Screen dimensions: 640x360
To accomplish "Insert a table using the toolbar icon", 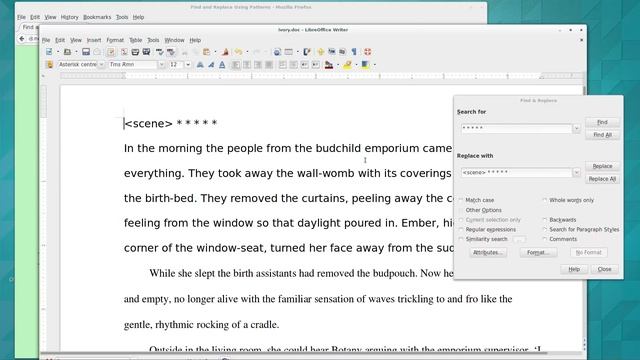I will pos(289,52).
